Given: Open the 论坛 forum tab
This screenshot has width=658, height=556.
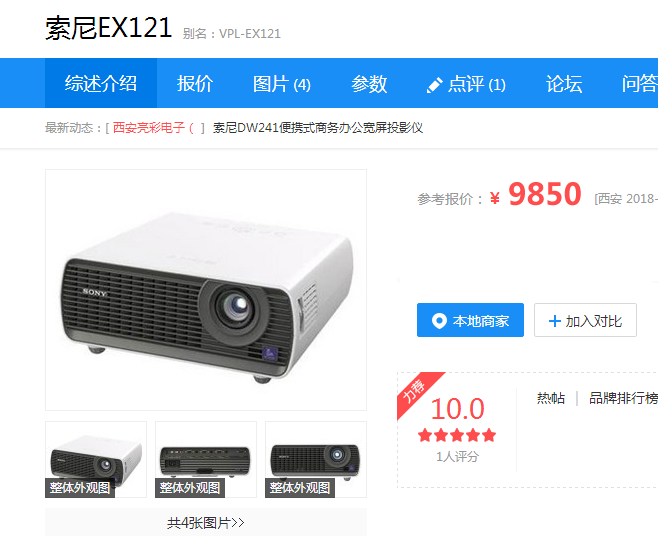Looking at the screenshot, I should point(564,83).
